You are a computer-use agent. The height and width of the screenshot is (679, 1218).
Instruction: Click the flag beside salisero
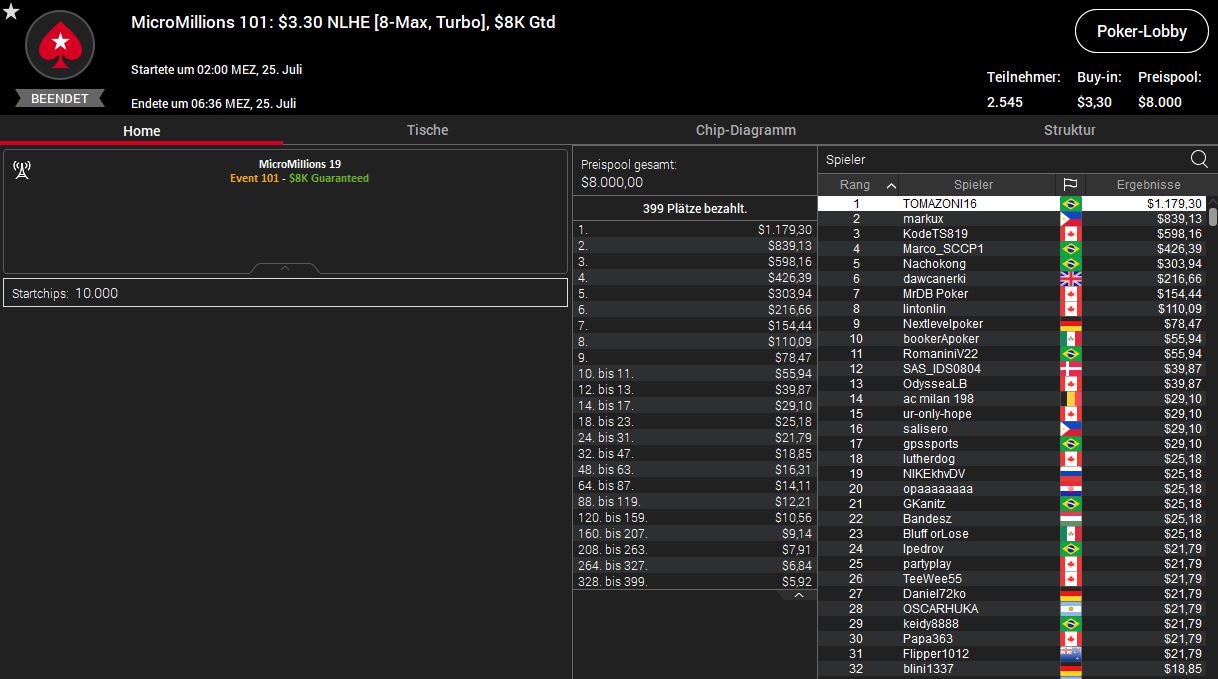tap(1070, 429)
